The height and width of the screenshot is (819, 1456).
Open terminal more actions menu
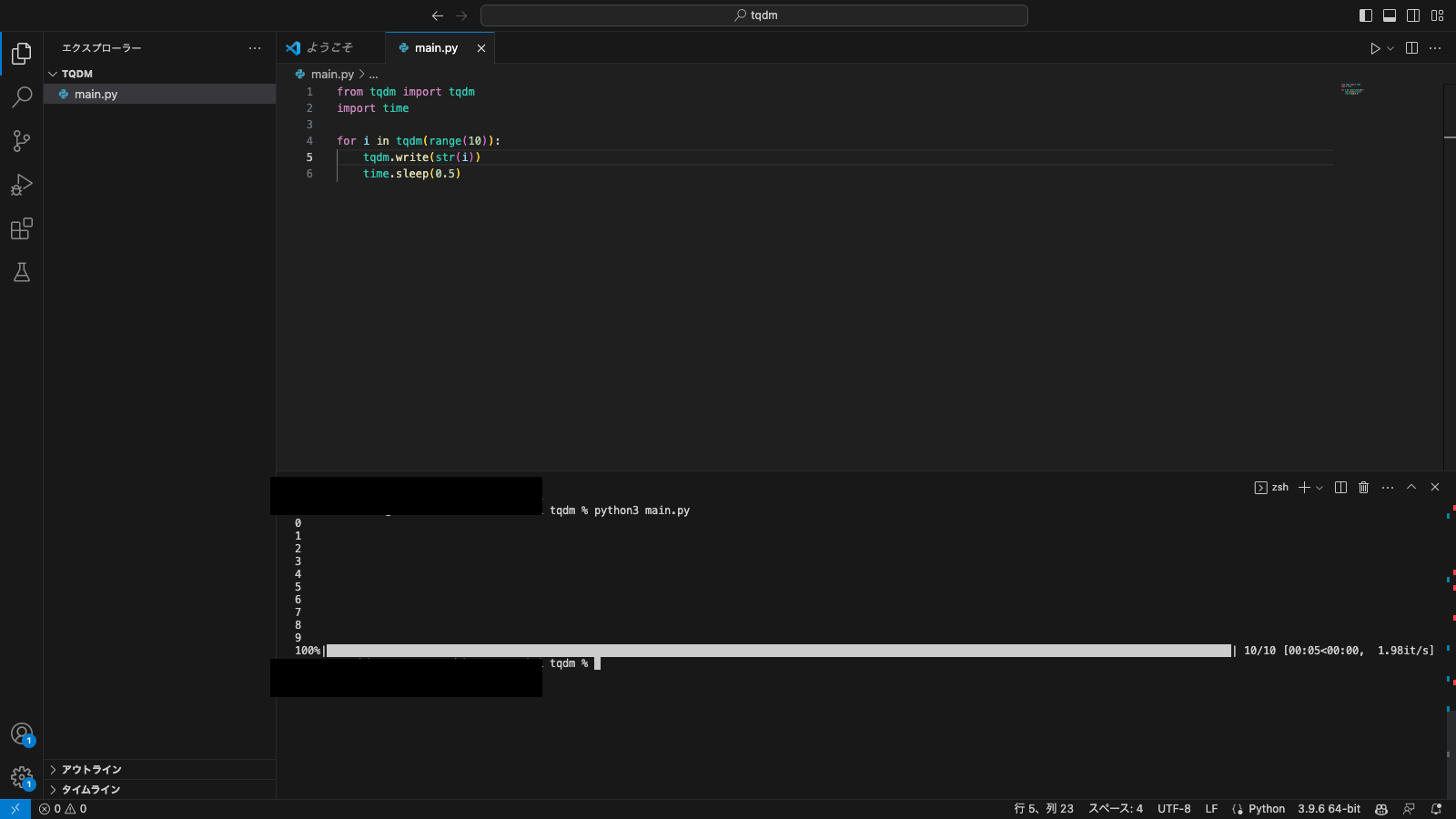click(1386, 487)
